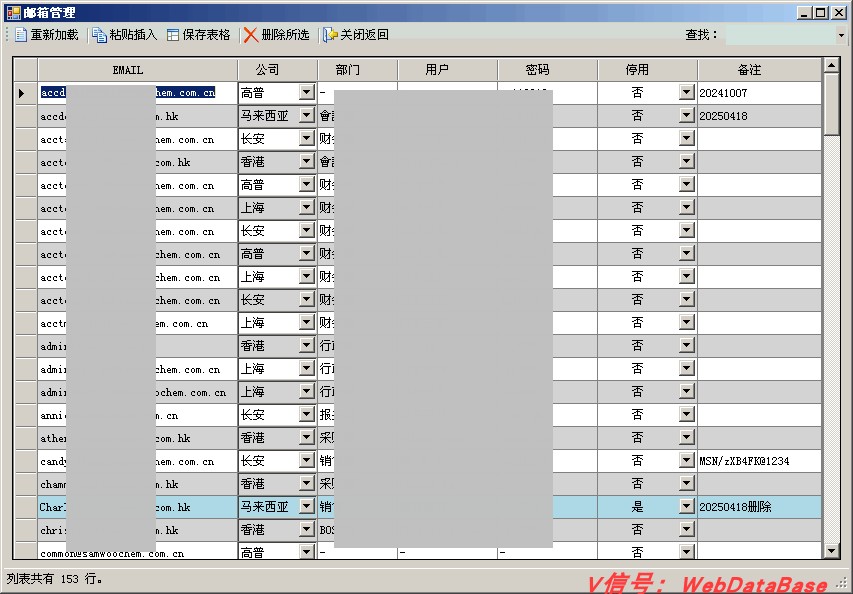This screenshot has width=853, height=594.
Task: Open 香港 company dropdown in the chamn row
Action: tap(306, 484)
